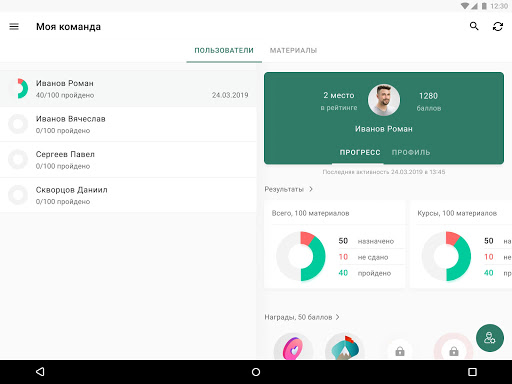Tap the Android home circle button

(256, 372)
